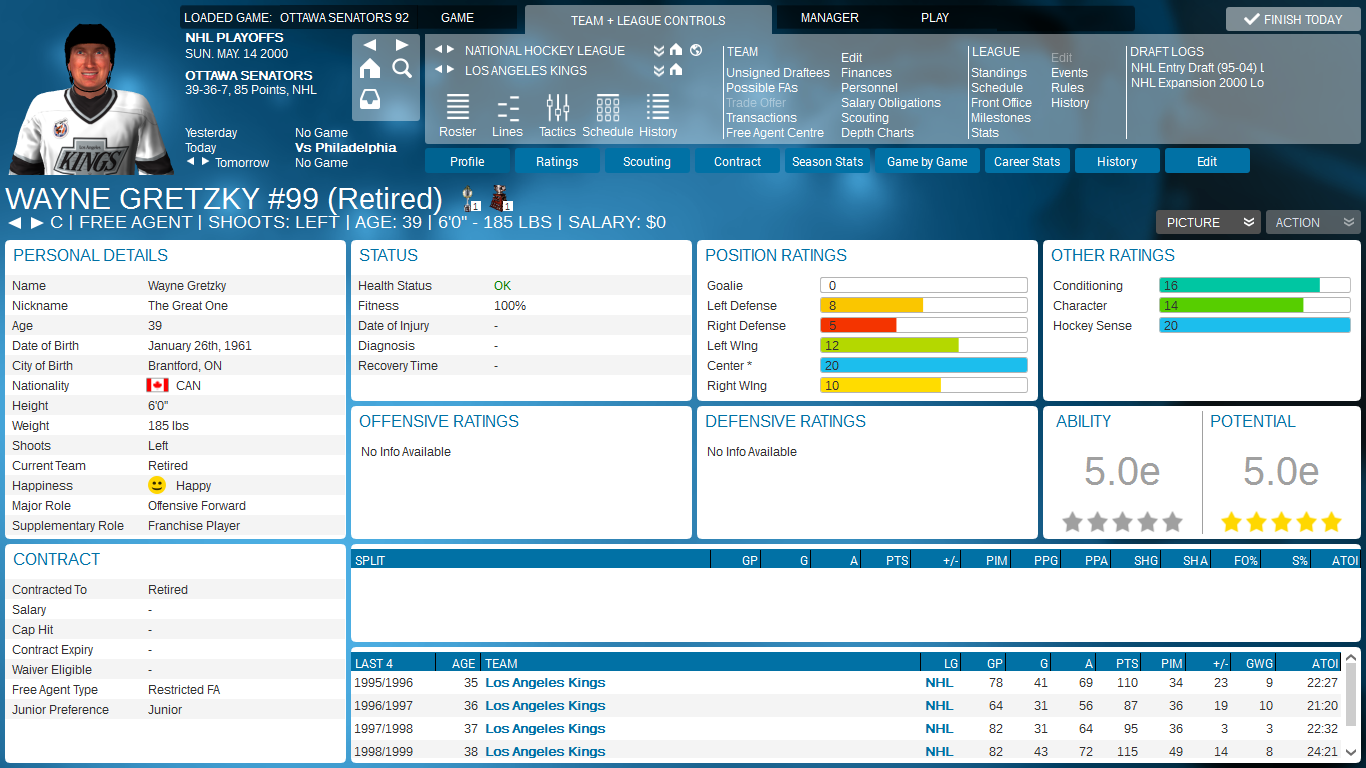
Task: Open the globe icon beside National Hockey League
Action: click(x=696, y=50)
